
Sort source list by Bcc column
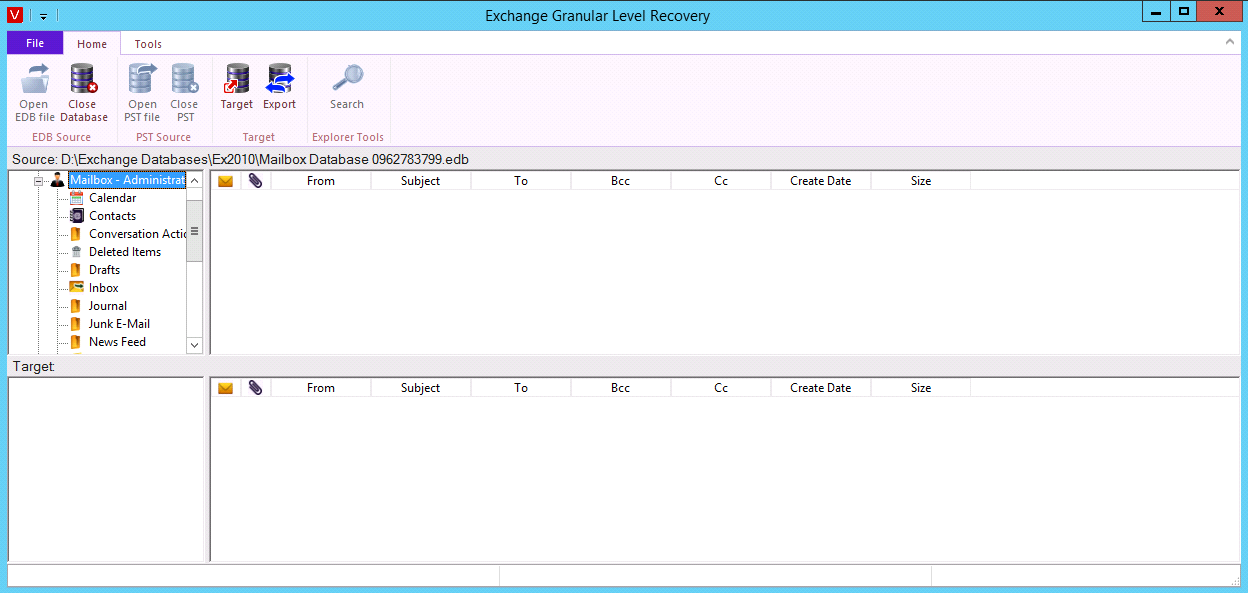pyautogui.click(x=621, y=181)
